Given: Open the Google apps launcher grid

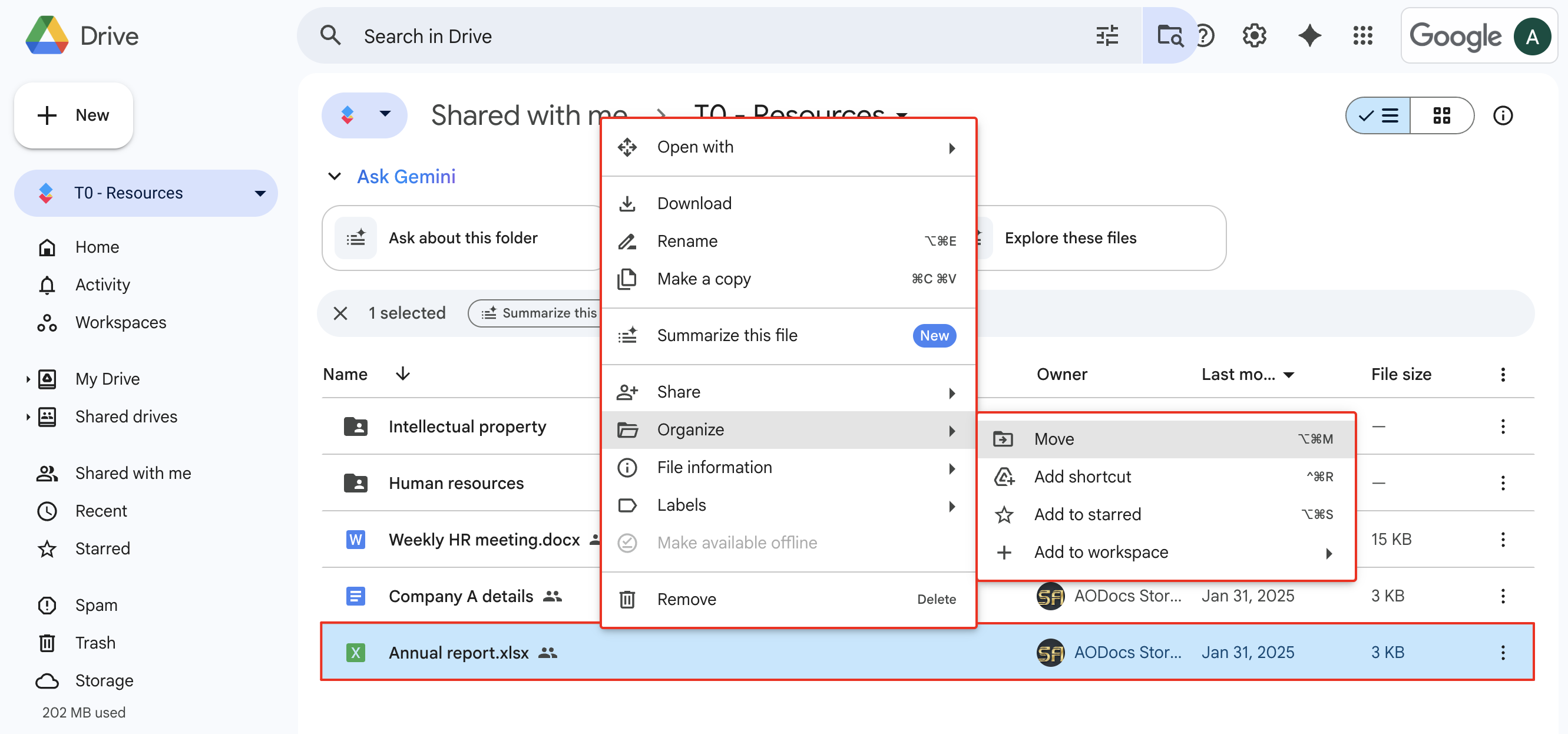Looking at the screenshot, I should 1363,35.
